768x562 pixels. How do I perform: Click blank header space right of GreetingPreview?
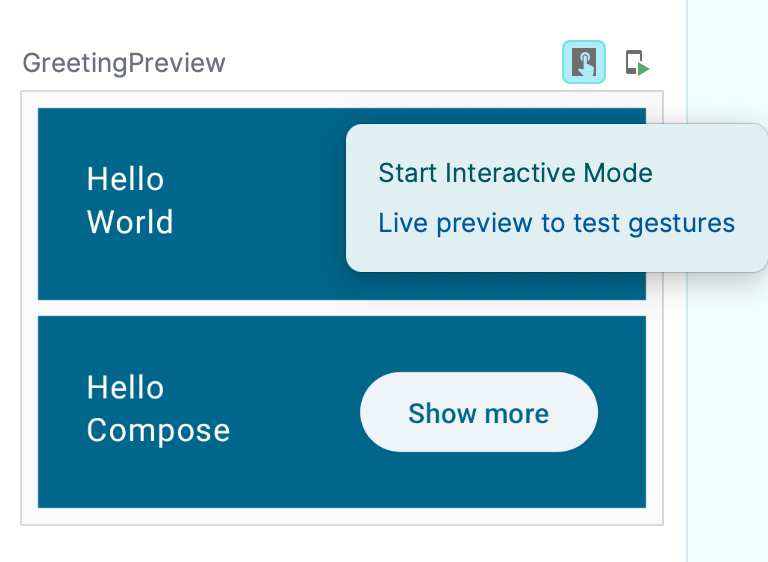pyautogui.click(x=392, y=63)
